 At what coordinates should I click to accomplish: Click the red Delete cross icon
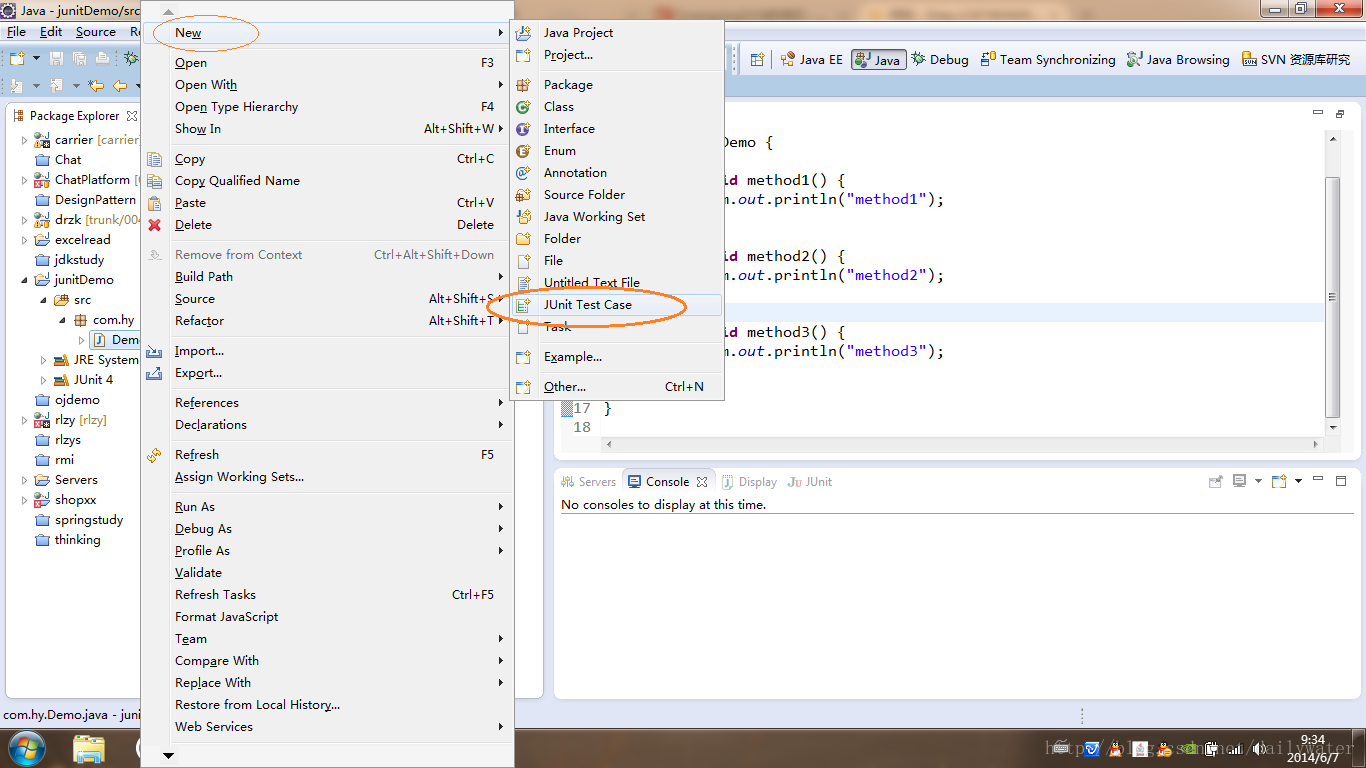(x=155, y=225)
